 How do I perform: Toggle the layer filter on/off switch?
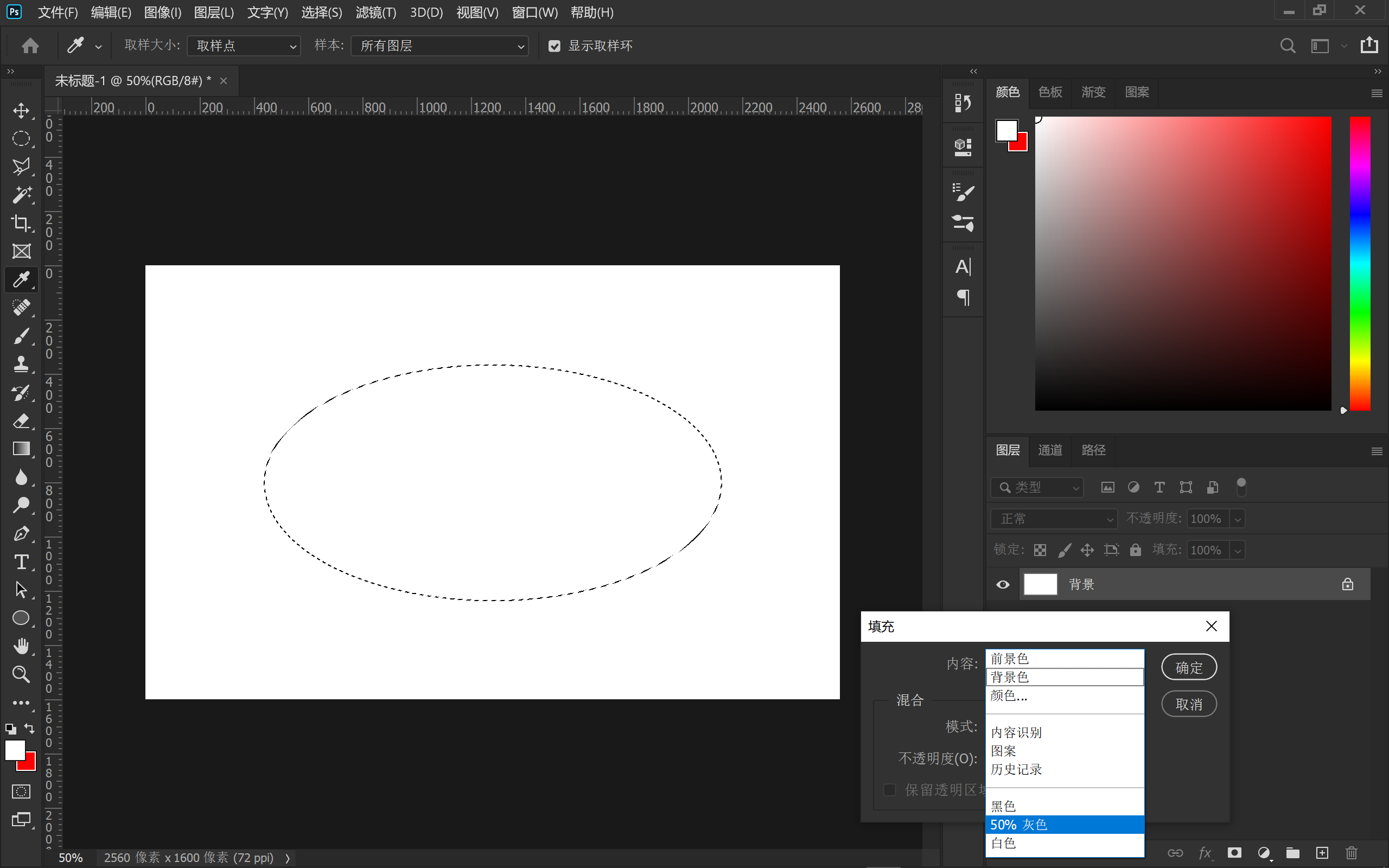[1241, 487]
